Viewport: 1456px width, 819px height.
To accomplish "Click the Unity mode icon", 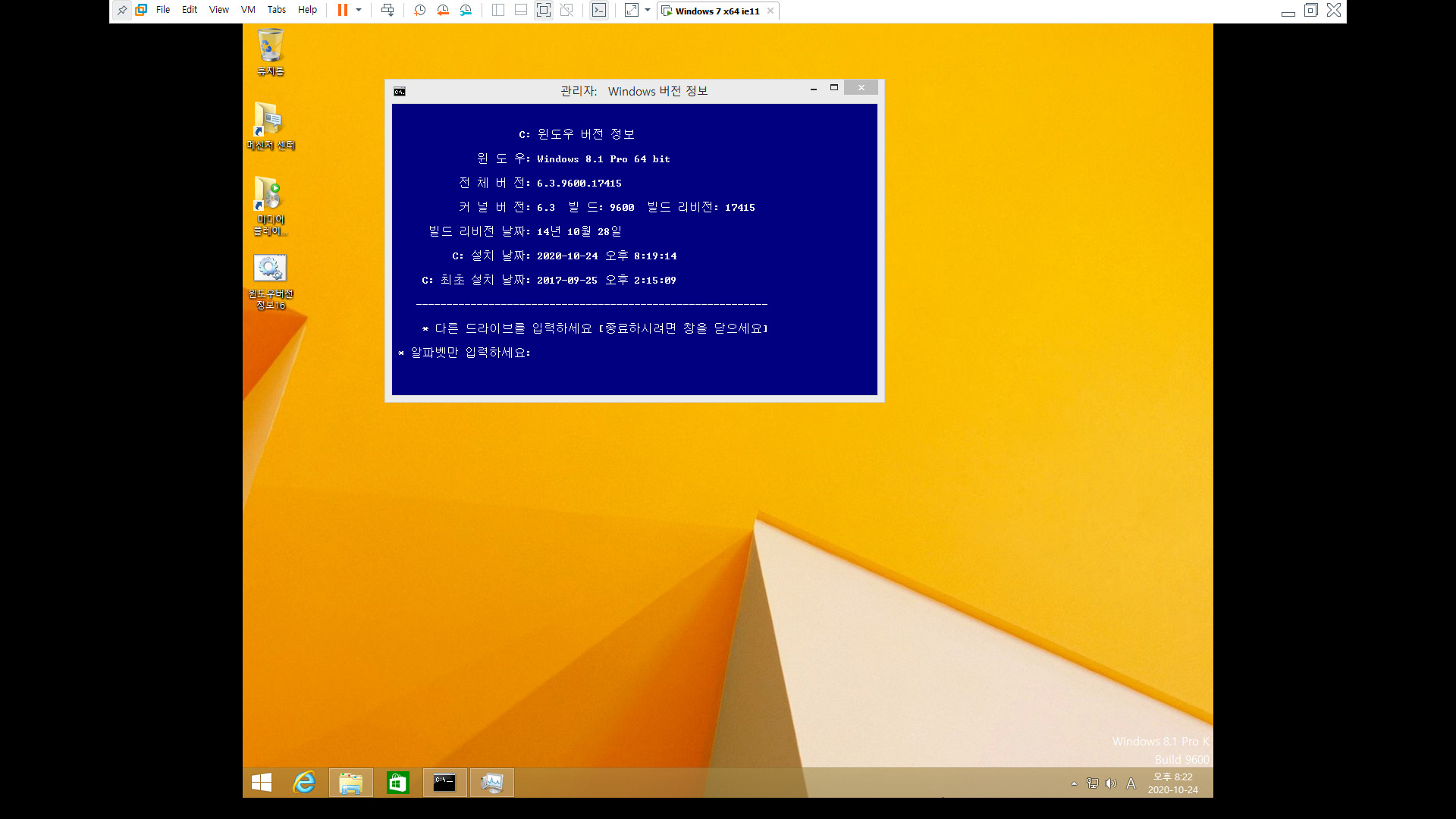I will 566,11.
